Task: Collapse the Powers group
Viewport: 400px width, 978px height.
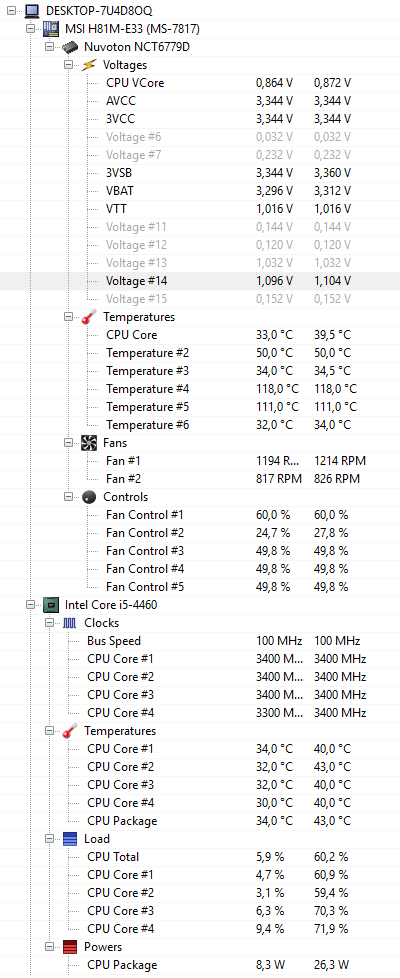Action: point(49,947)
